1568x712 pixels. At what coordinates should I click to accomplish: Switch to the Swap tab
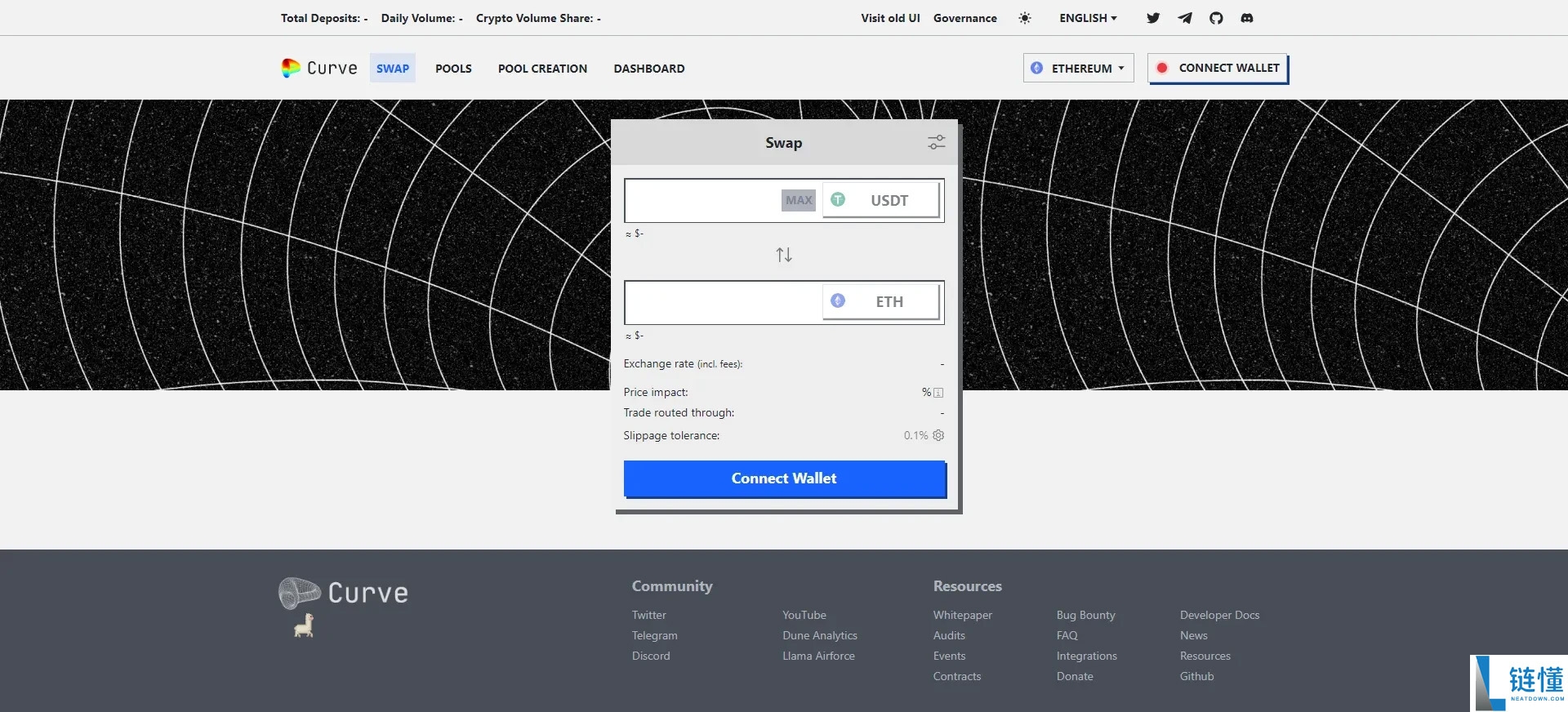(393, 69)
